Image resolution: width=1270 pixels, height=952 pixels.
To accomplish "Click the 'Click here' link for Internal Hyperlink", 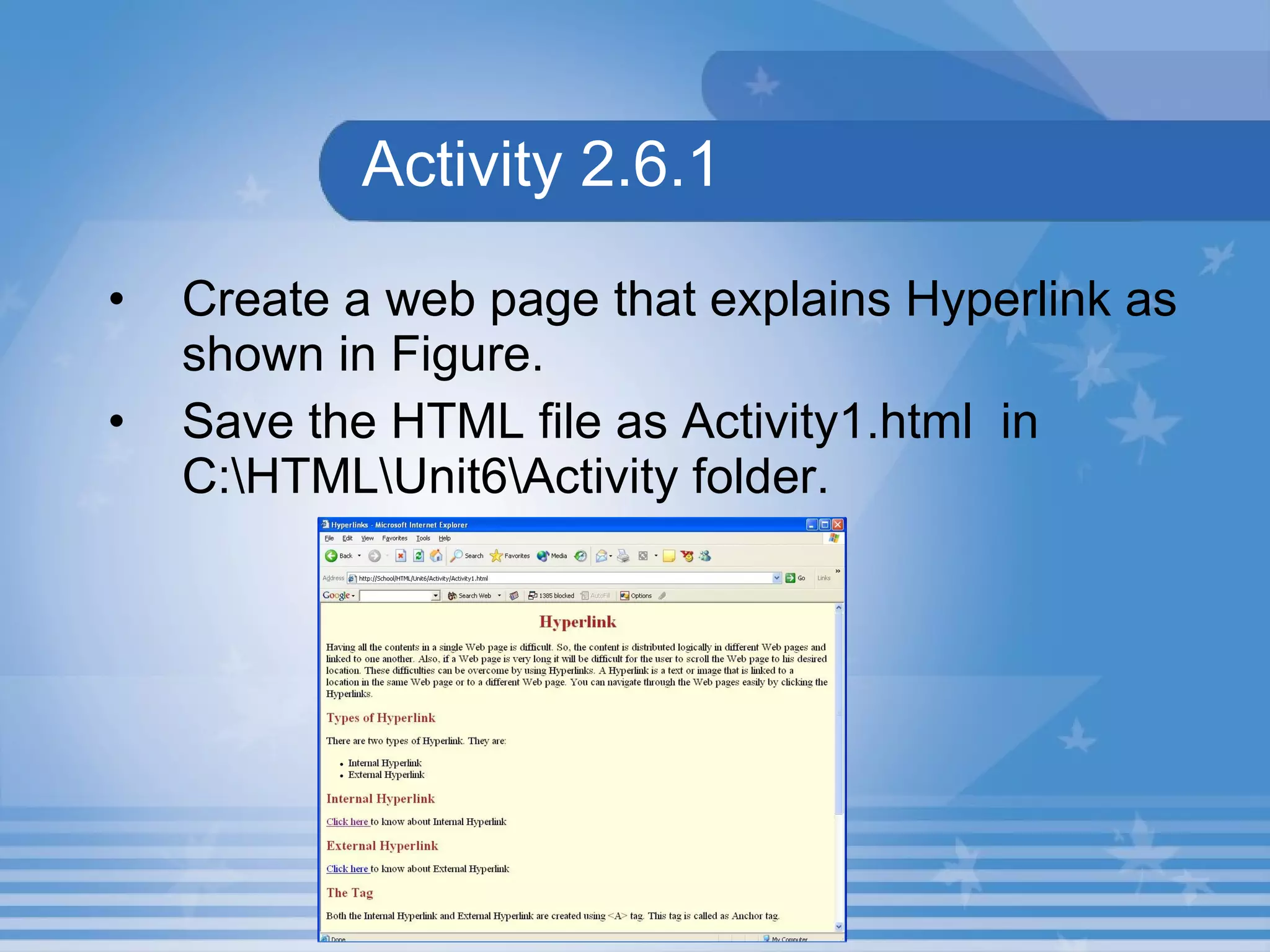I will [347, 822].
